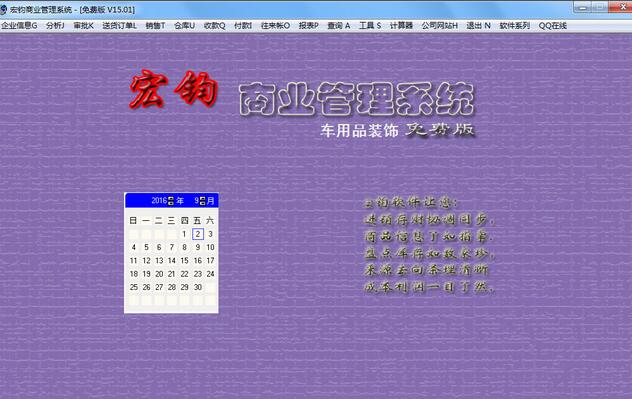This screenshot has height=399, width=632.
Task: Select day 8 in the calendar
Action: pyautogui.click(x=184, y=247)
